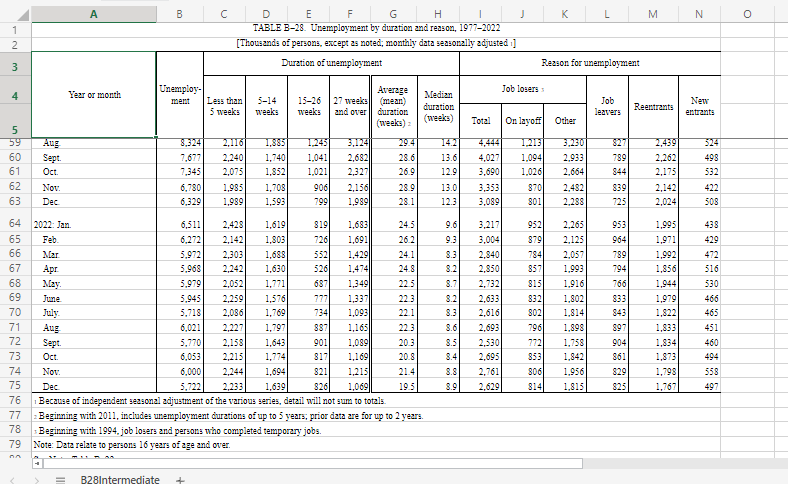This screenshot has height=484, width=788.
Task: Click the 'Thousands of persons' subtitle cell
Action: 376,43
